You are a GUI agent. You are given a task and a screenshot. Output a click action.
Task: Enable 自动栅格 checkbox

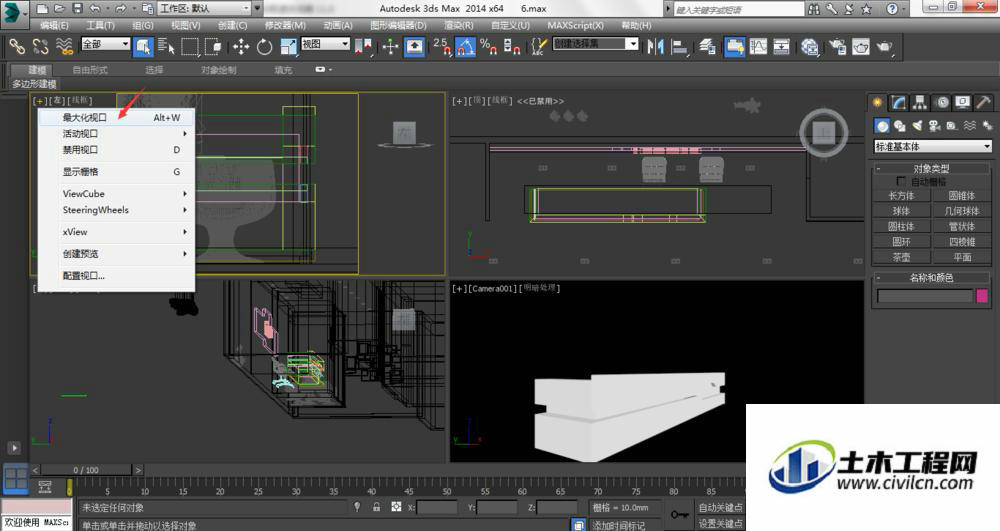pyautogui.click(x=901, y=182)
